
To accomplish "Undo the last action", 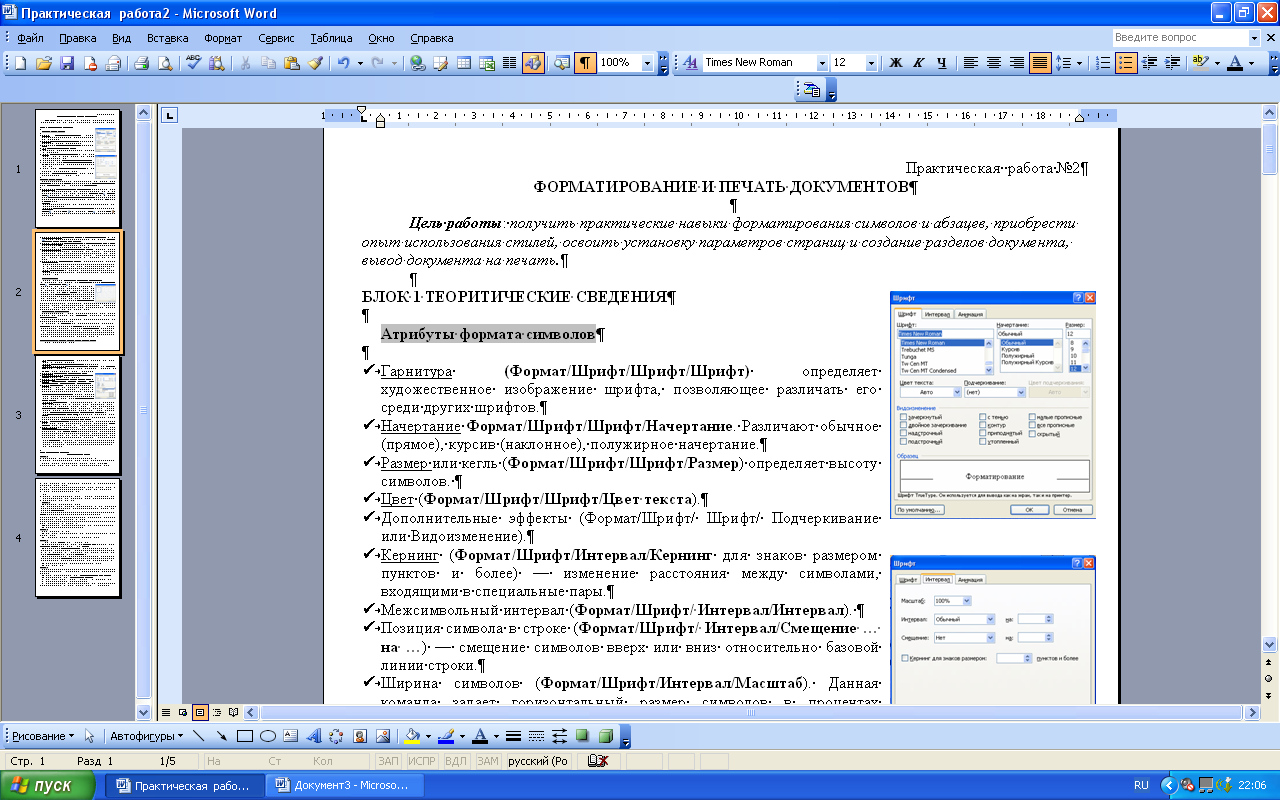I will tap(343, 62).
